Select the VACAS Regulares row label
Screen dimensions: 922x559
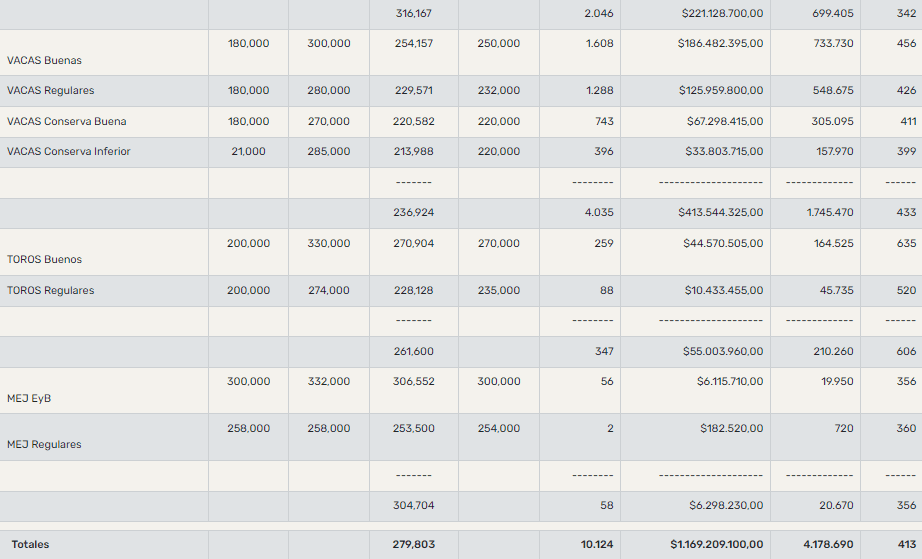click(x=51, y=91)
